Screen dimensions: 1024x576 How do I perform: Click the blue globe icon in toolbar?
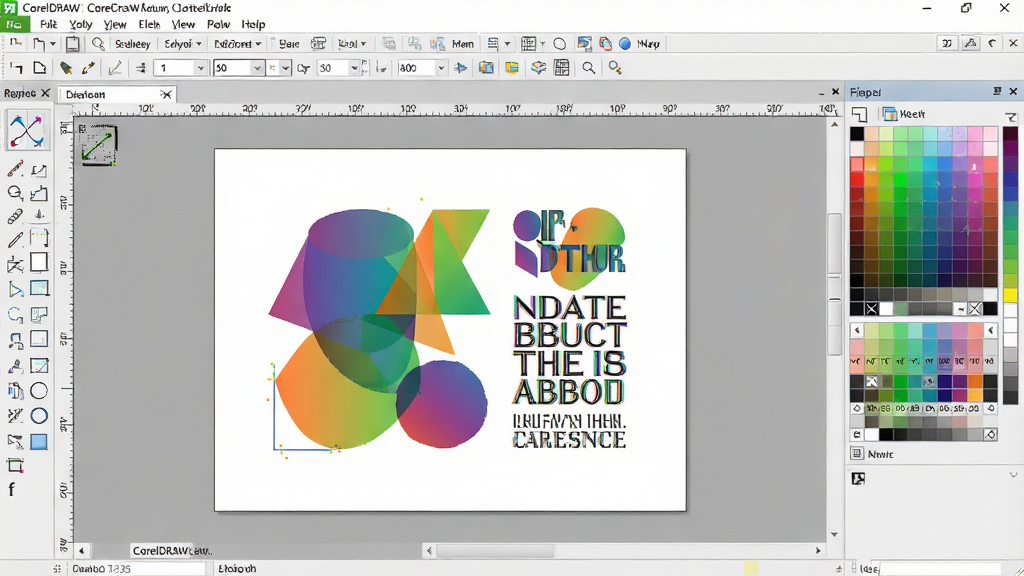[x=625, y=44]
